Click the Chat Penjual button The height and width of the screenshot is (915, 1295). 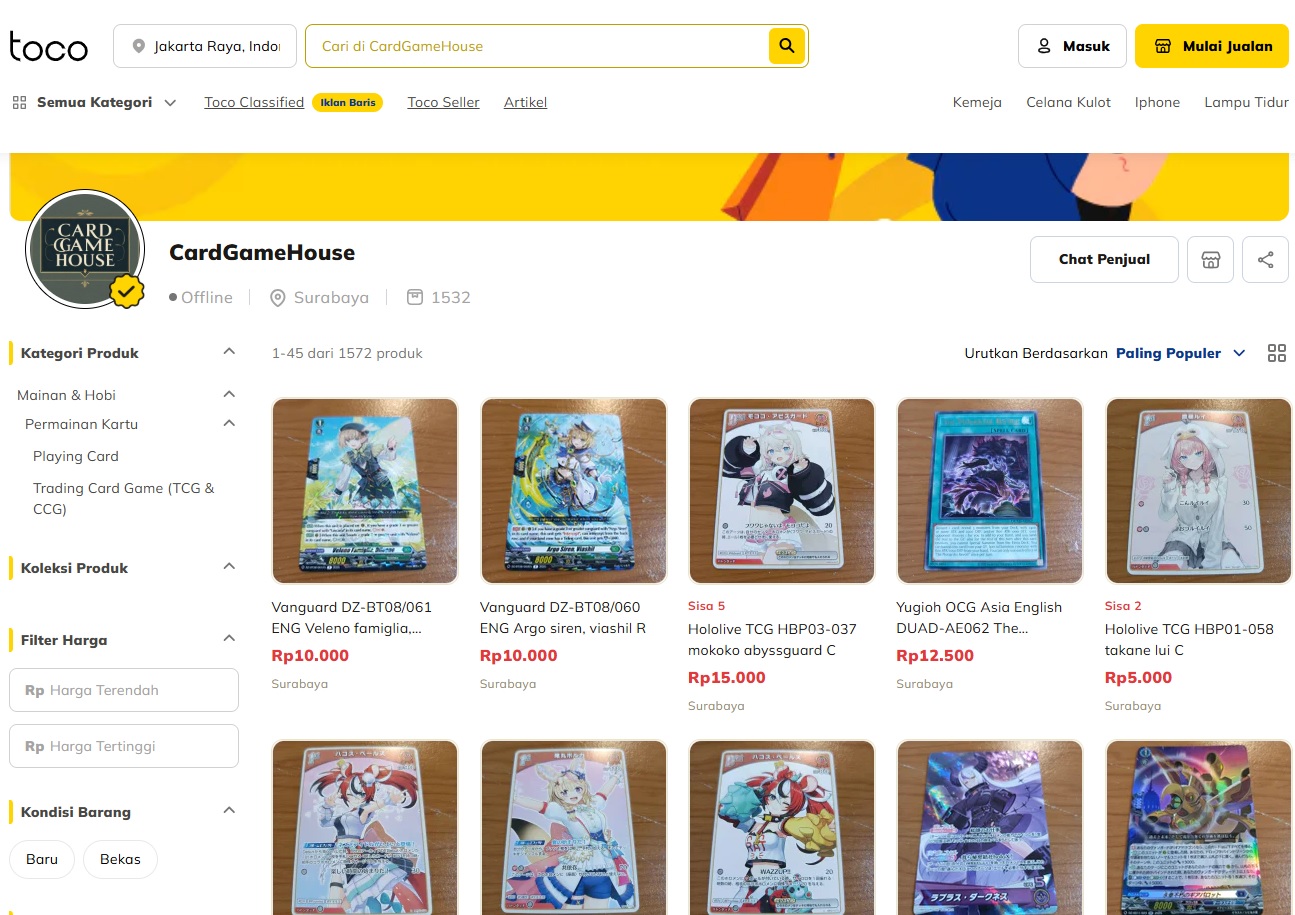(1104, 260)
